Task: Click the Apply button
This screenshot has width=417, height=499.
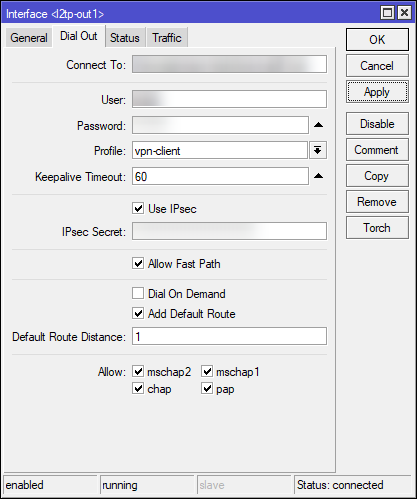Action: click(377, 92)
